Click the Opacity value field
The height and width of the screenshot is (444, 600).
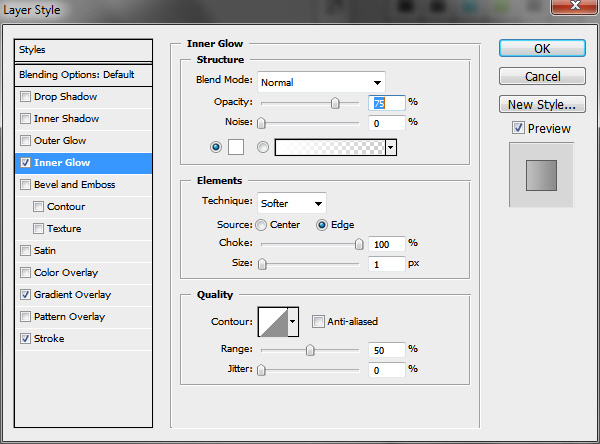[x=386, y=103]
